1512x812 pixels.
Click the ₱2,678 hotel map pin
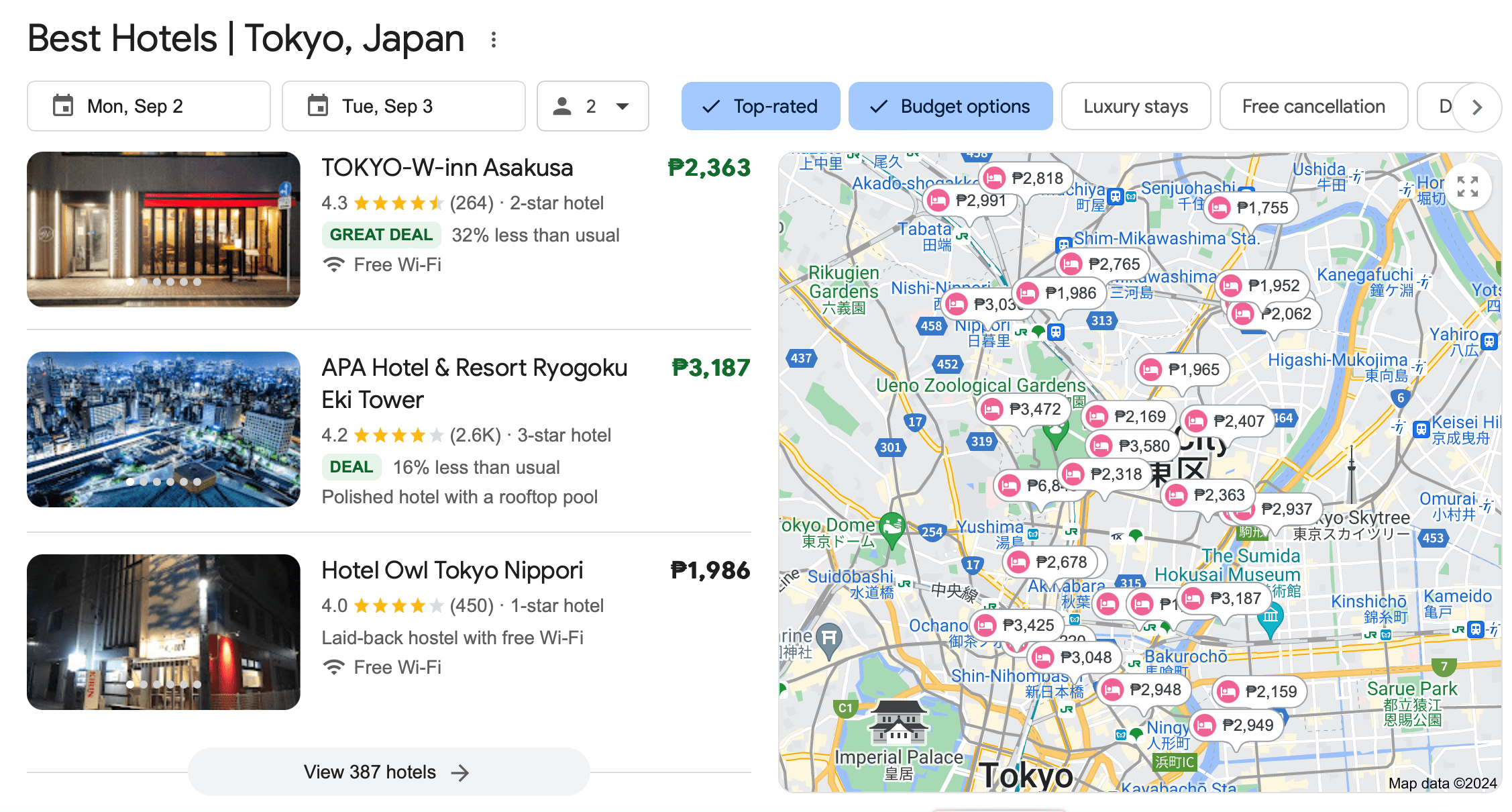tap(1050, 562)
